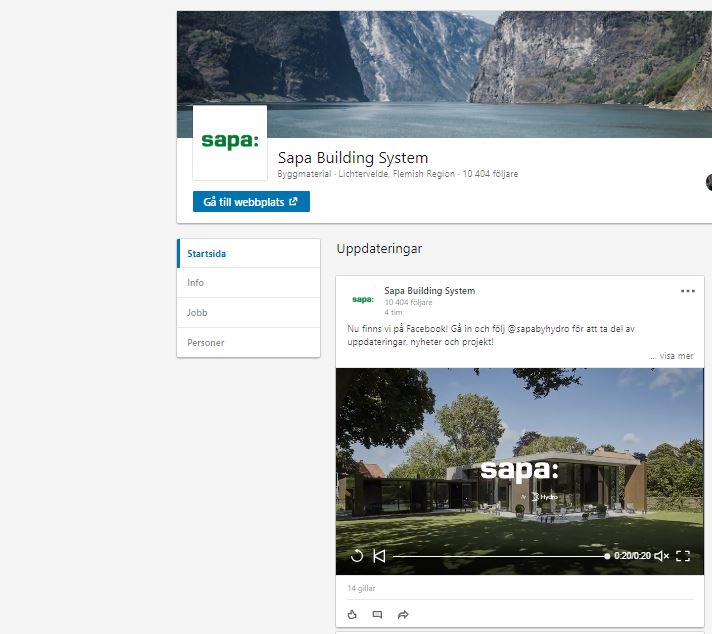Replay the video with the reload icon
712x634 pixels.
tap(357, 556)
